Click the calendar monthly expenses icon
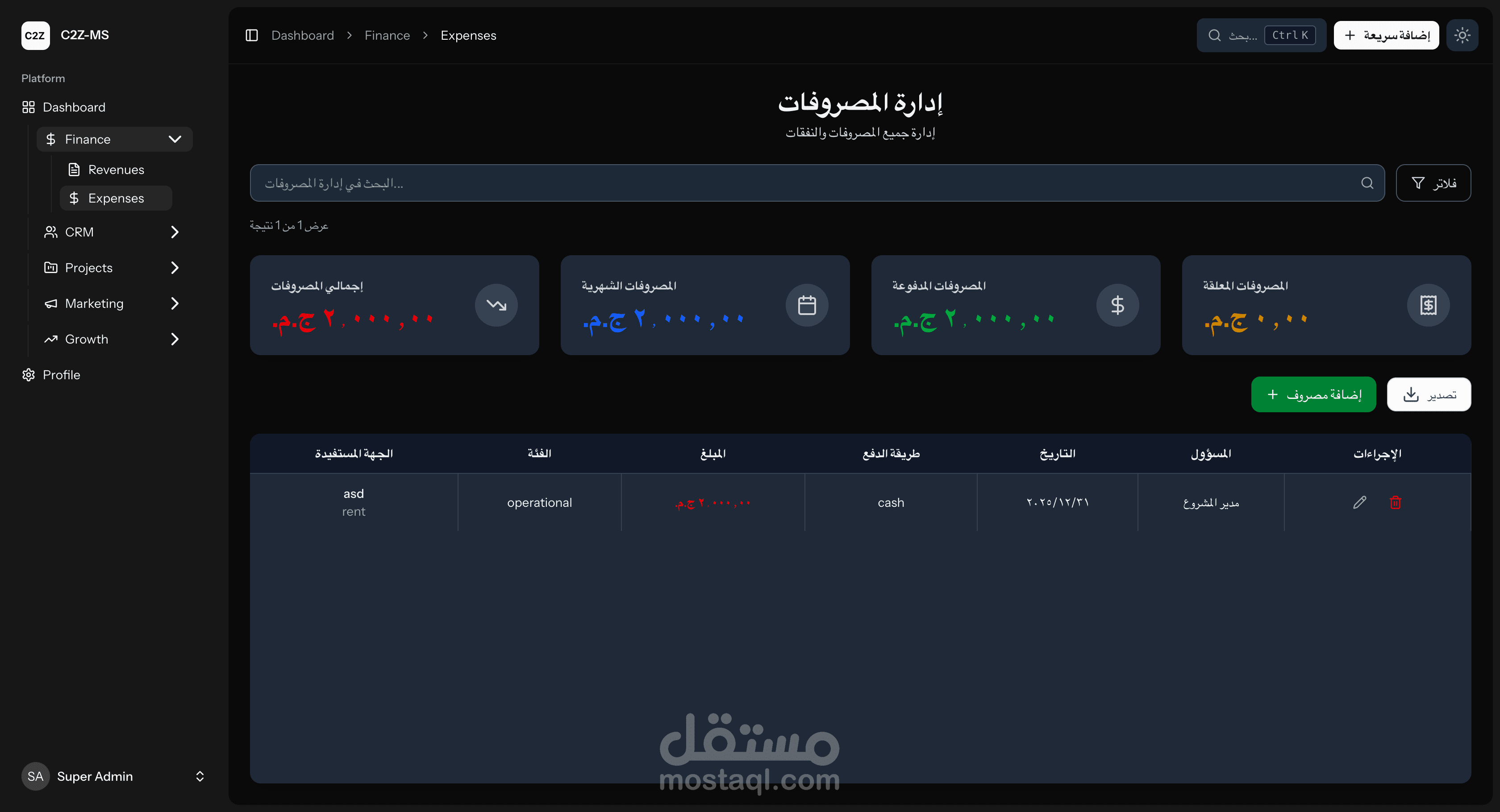The image size is (1500, 812). pyautogui.click(x=807, y=305)
